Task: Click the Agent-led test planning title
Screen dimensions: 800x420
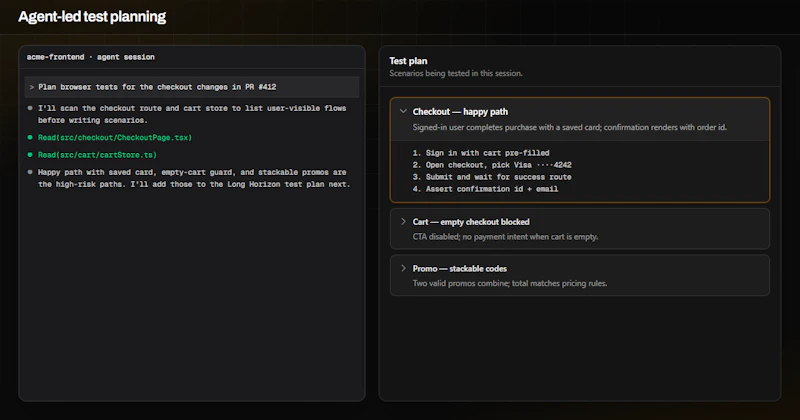Action: coord(92,17)
